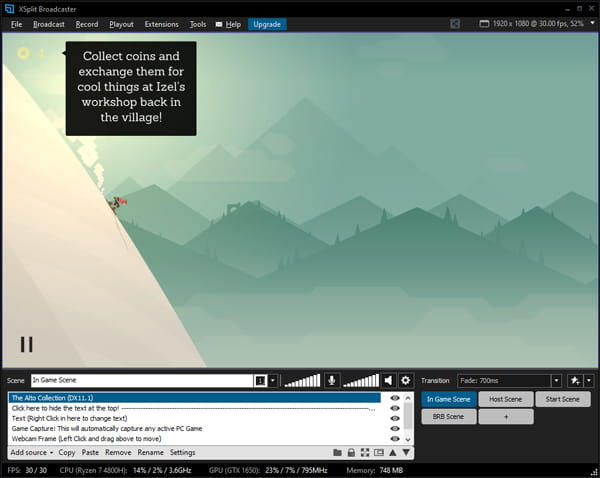Click the In Game Scene name field
The height and width of the screenshot is (478, 600).
pyautogui.click(x=142, y=380)
